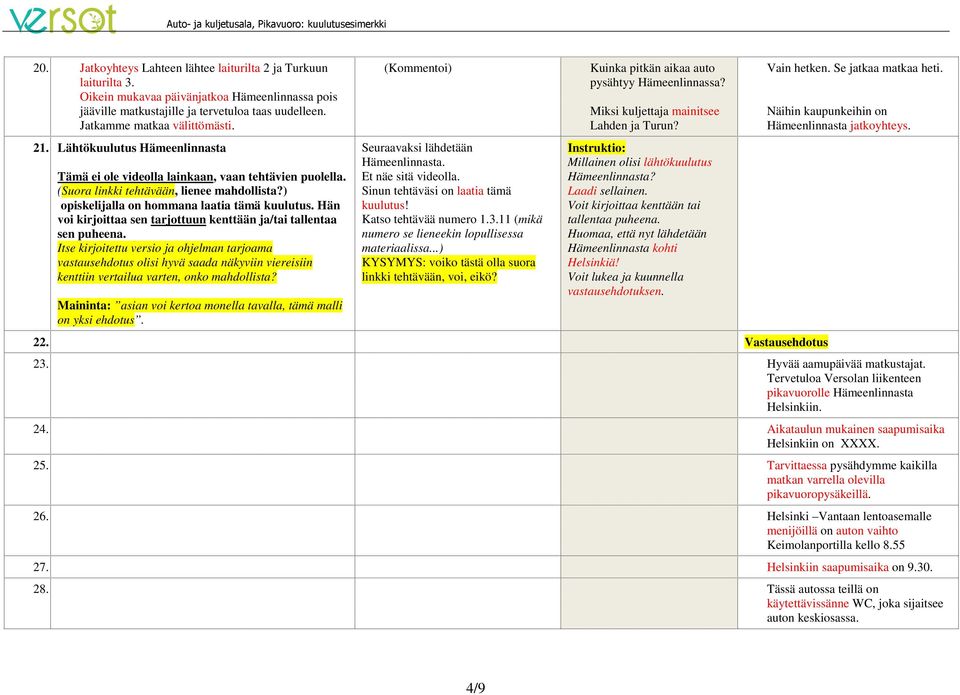Click 'Voit kirjoittaa kenttään tai' text

pos(634,205)
